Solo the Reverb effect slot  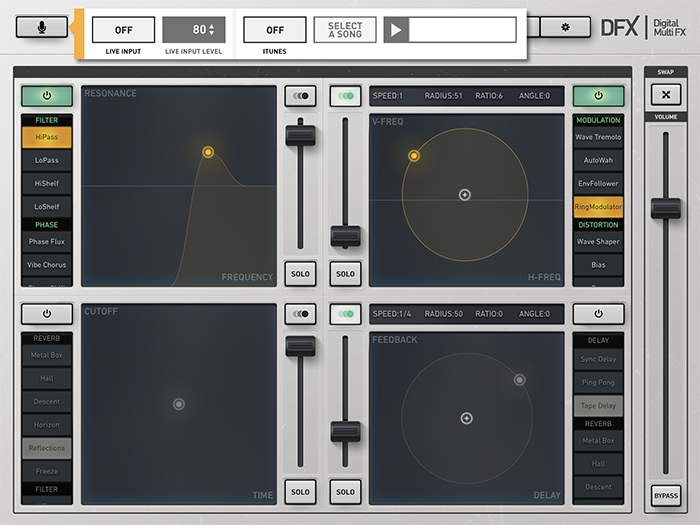click(300, 492)
